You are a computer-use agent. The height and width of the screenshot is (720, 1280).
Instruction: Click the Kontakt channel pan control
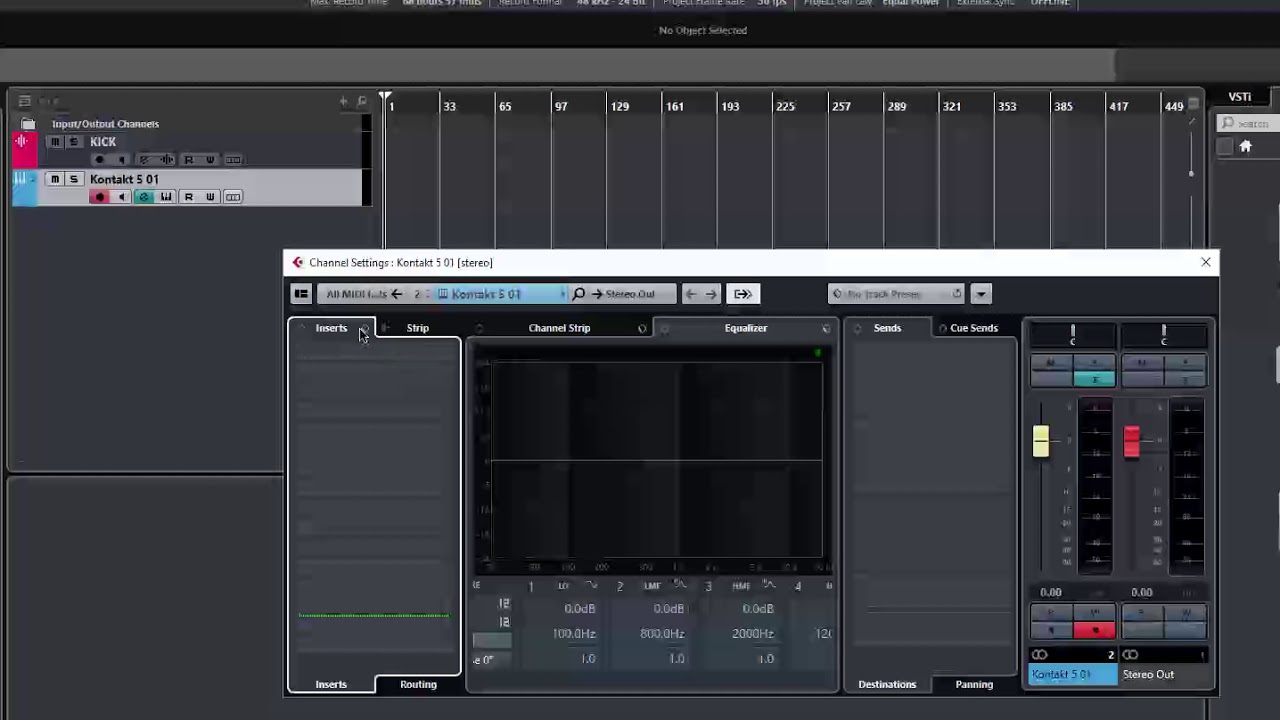1072,336
